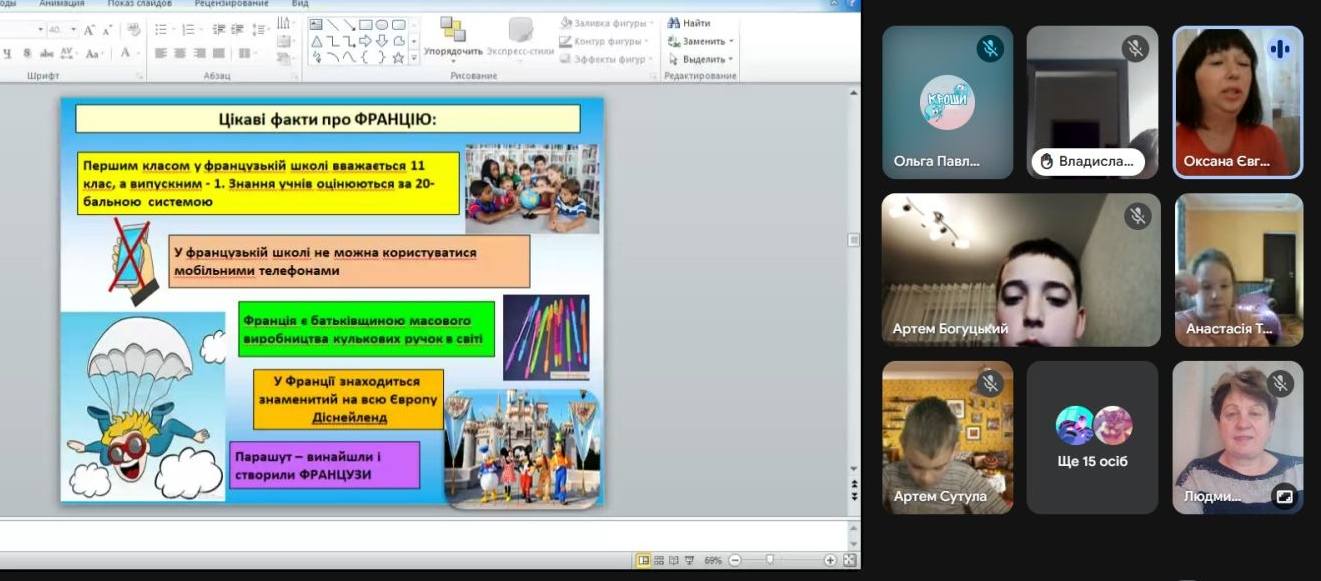Screen dimensions: 1321x581
Task: Expand the Заменить (Replace) dropdown
Action: (x=731, y=41)
